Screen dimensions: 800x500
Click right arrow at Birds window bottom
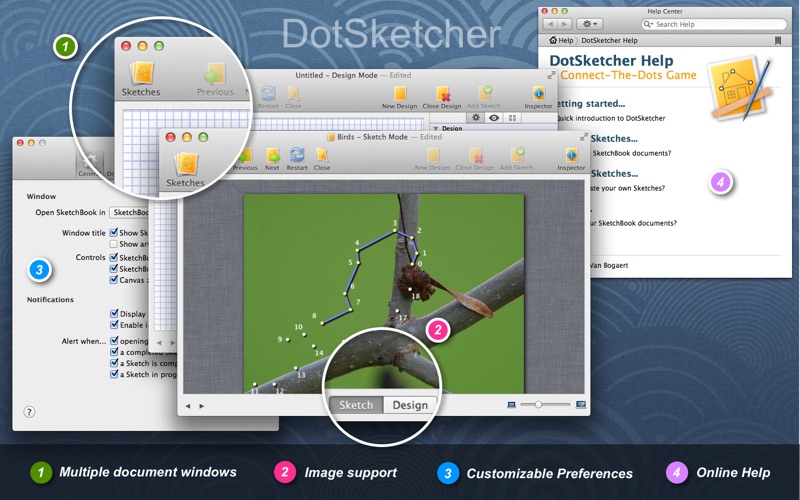point(202,406)
